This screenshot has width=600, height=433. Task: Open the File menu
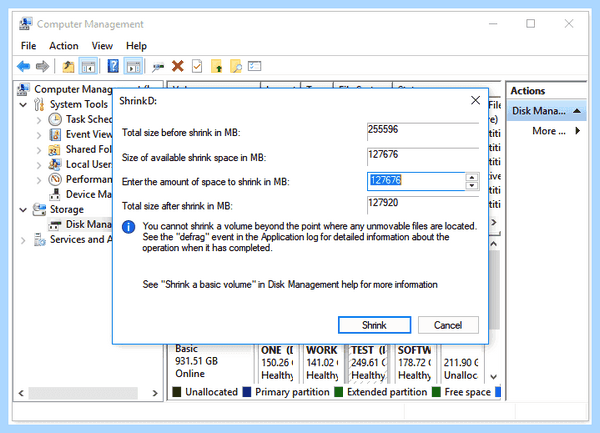click(28, 46)
